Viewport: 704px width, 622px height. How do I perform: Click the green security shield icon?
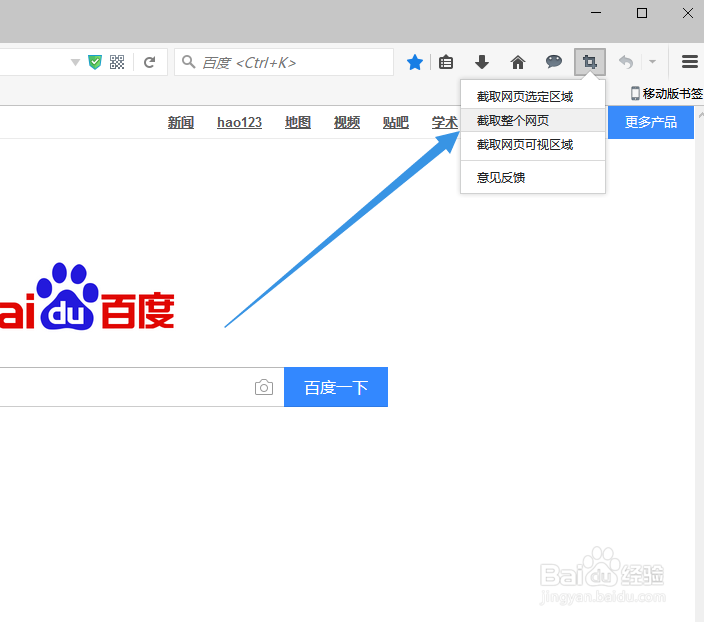95,62
